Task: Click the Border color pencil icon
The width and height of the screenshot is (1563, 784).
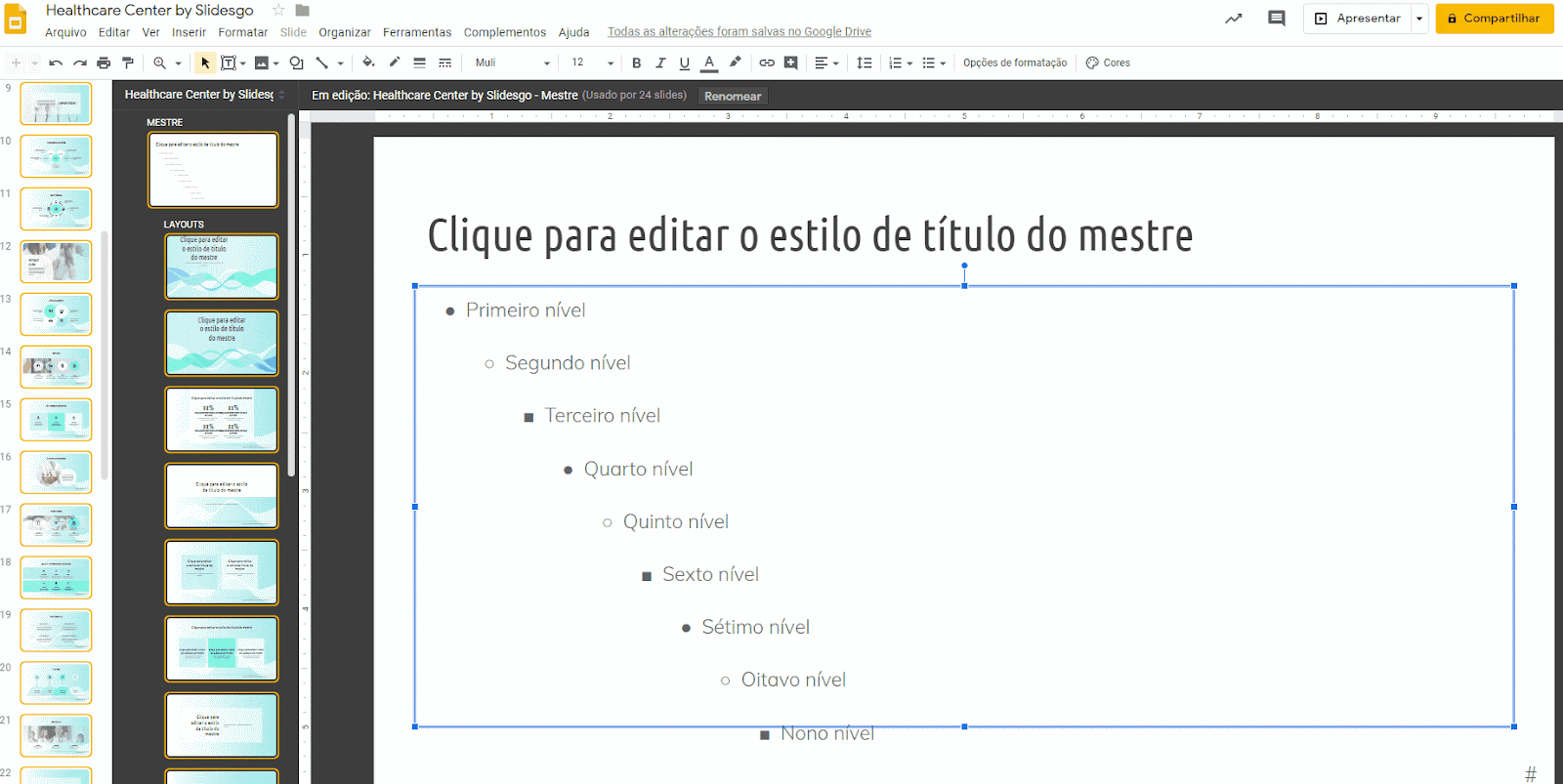Action: [394, 62]
